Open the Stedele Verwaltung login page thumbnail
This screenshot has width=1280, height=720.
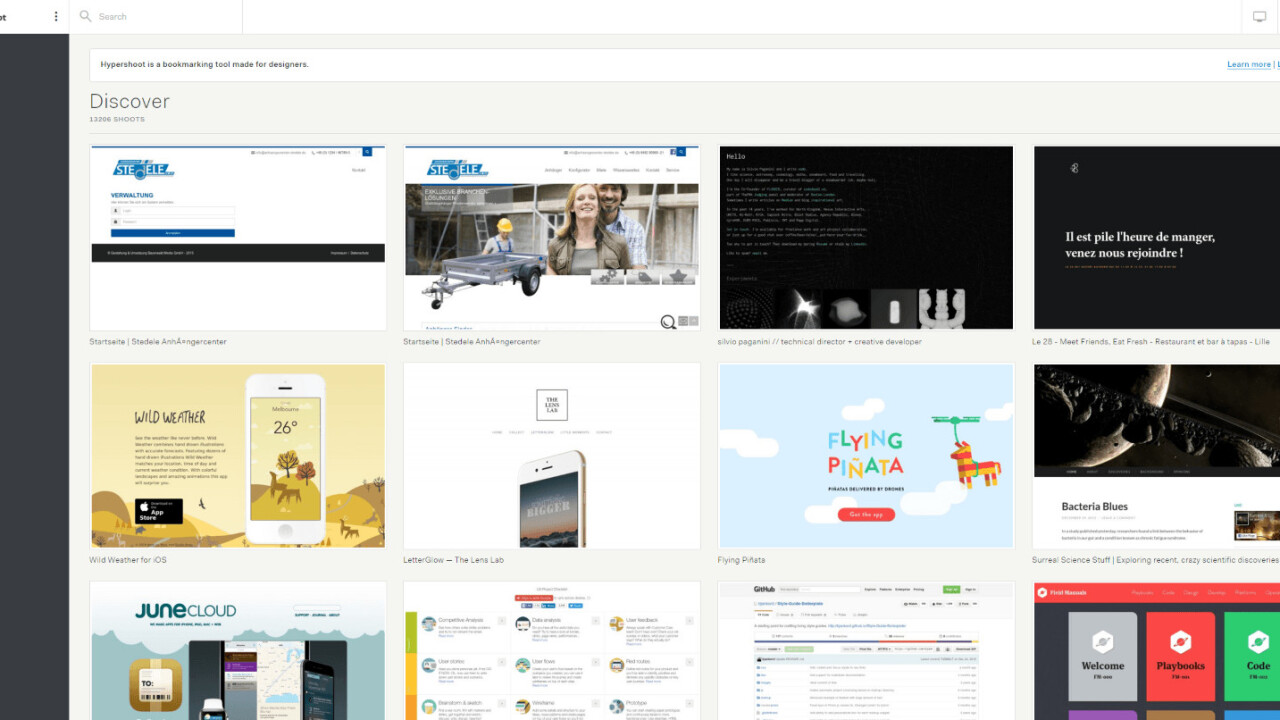coord(238,237)
